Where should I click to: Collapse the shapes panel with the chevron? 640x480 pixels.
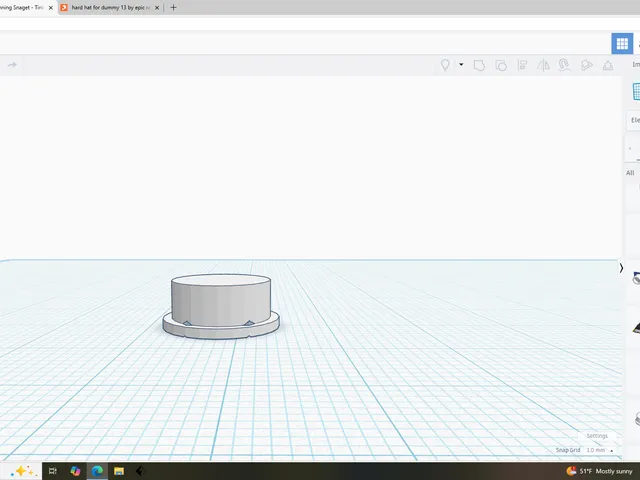tap(621, 268)
